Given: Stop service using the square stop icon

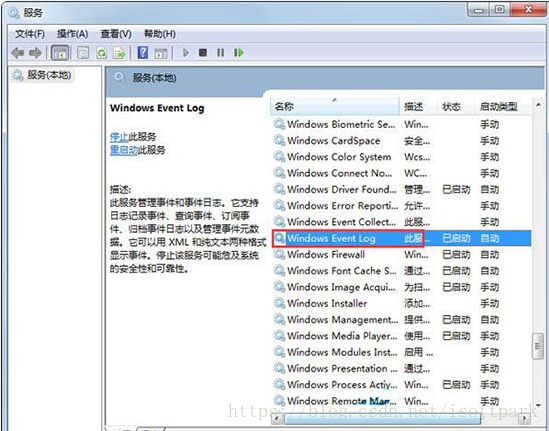Looking at the screenshot, I should (203, 53).
